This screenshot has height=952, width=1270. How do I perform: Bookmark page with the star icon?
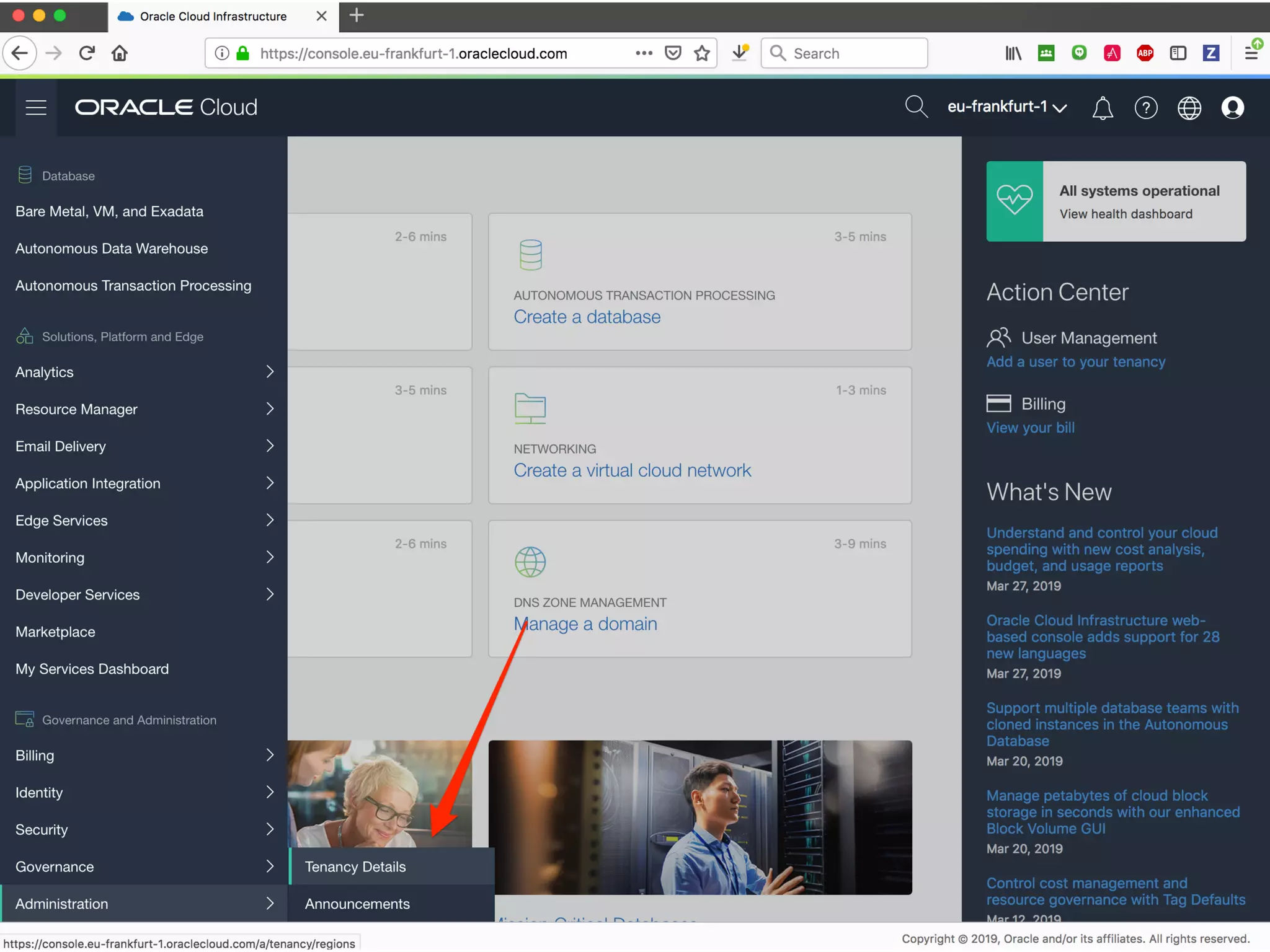pos(701,53)
